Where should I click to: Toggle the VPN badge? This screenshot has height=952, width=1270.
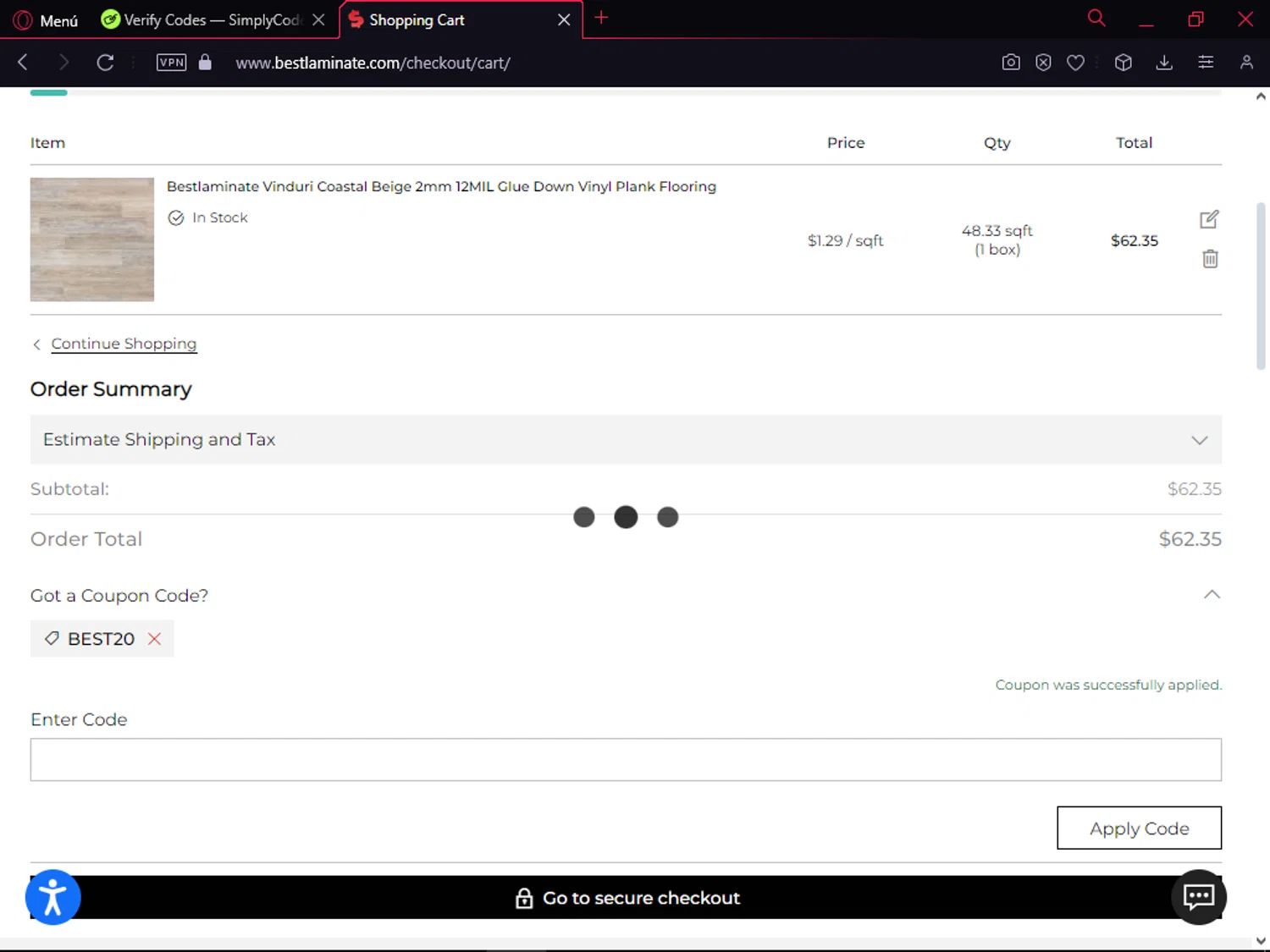[171, 62]
